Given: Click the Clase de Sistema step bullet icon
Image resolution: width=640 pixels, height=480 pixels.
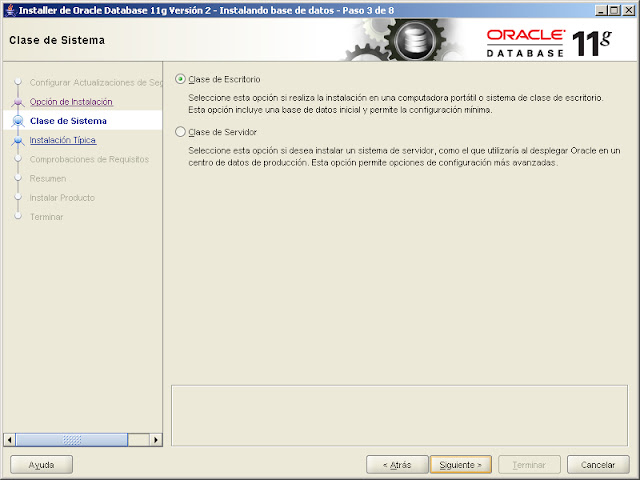Looking at the screenshot, I should [18, 121].
